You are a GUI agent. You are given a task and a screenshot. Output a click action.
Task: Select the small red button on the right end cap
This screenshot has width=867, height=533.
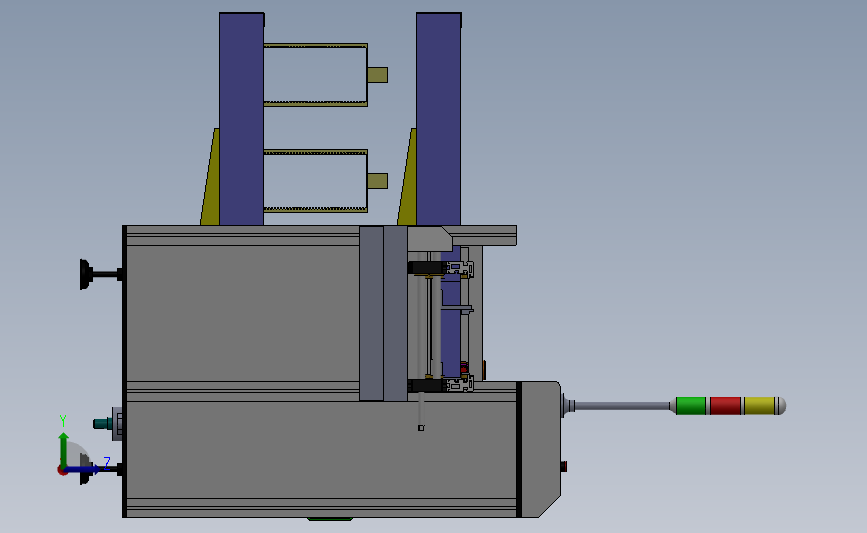pyautogui.click(x=563, y=467)
